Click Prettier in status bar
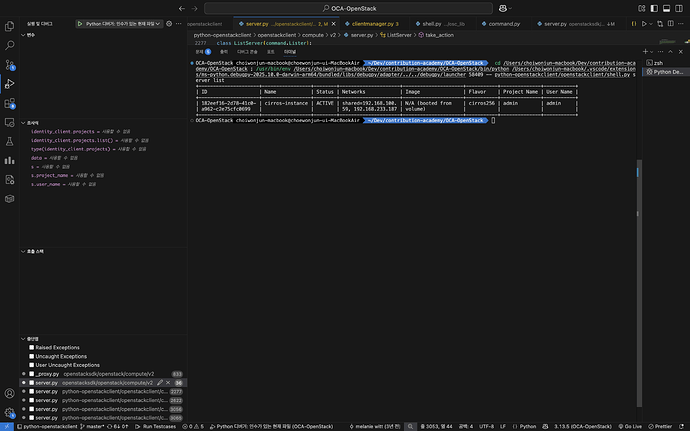This screenshot has width=690, height=431. [660, 426]
